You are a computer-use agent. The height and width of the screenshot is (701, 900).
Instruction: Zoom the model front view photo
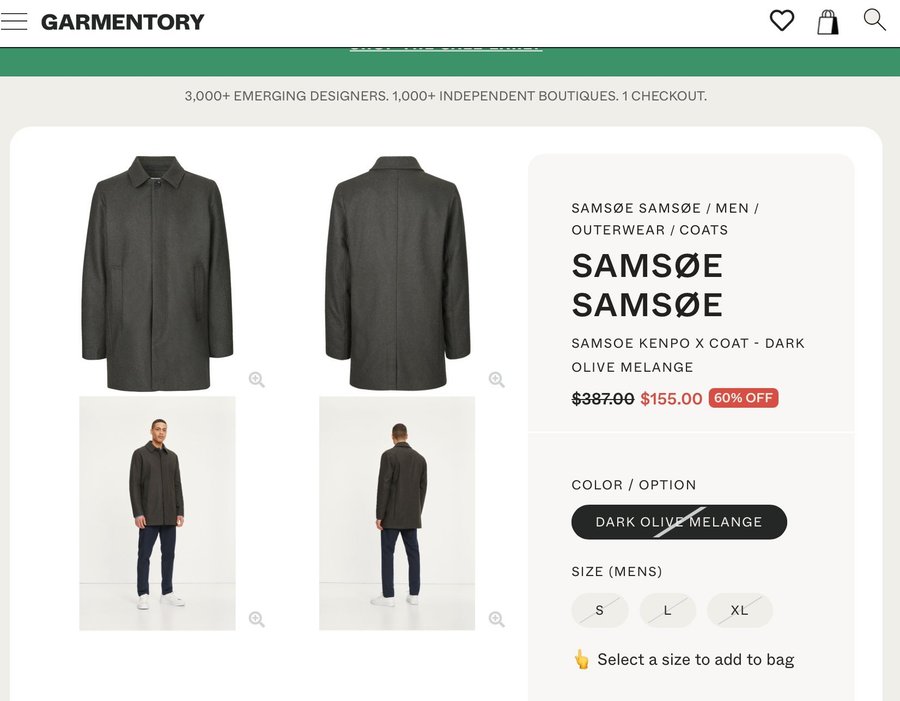click(x=257, y=619)
